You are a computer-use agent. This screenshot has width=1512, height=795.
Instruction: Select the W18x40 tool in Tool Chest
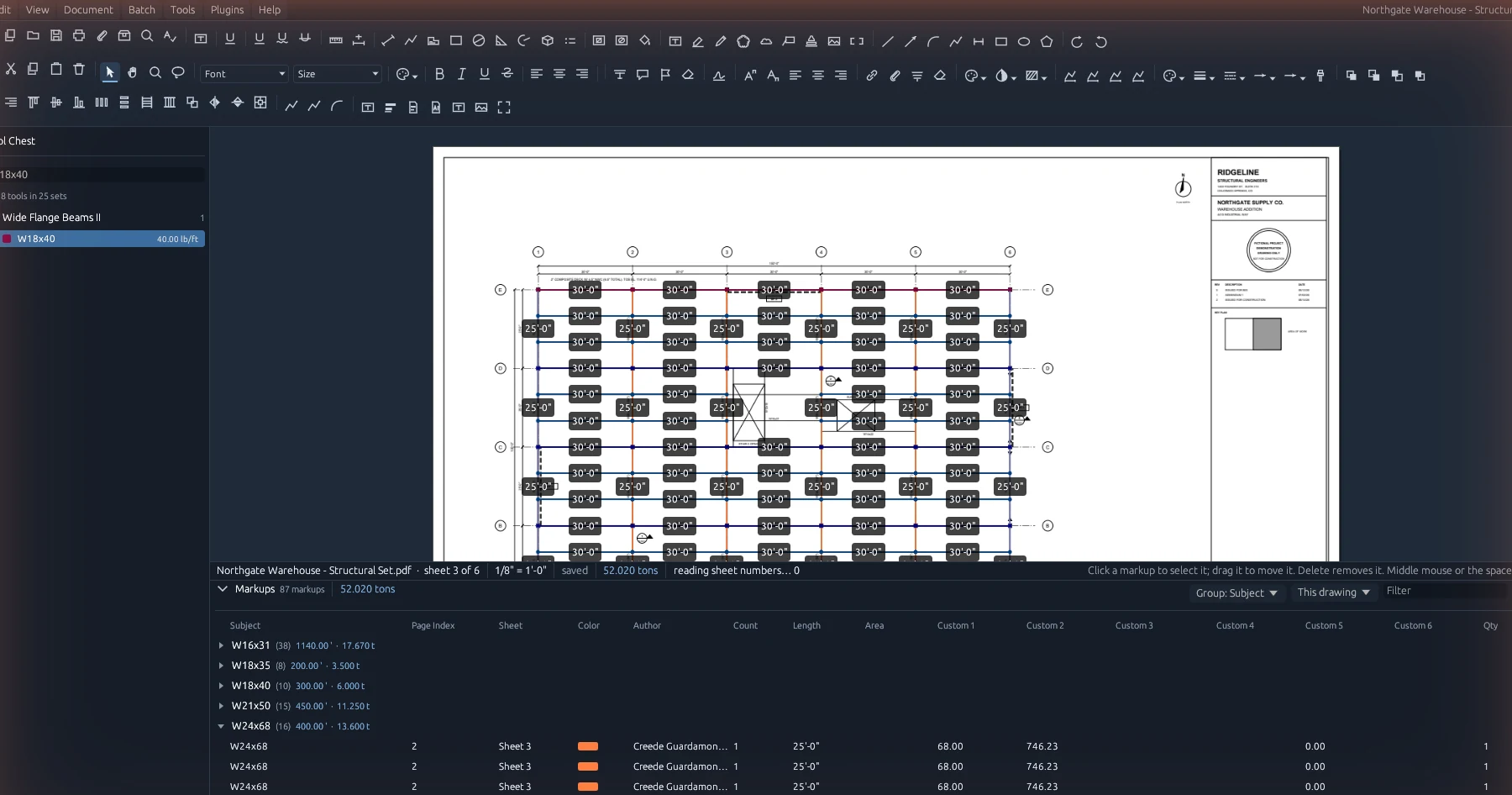102,239
